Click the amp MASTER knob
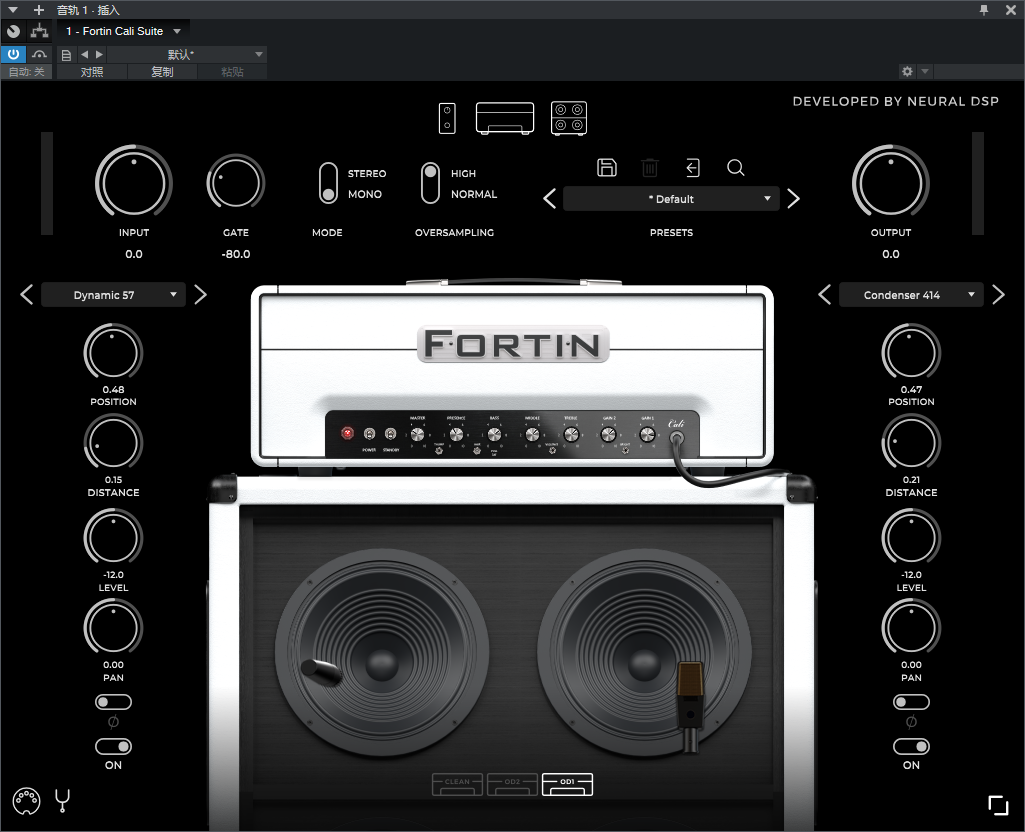The height and width of the screenshot is (832, 1025). tap(417, 434)
